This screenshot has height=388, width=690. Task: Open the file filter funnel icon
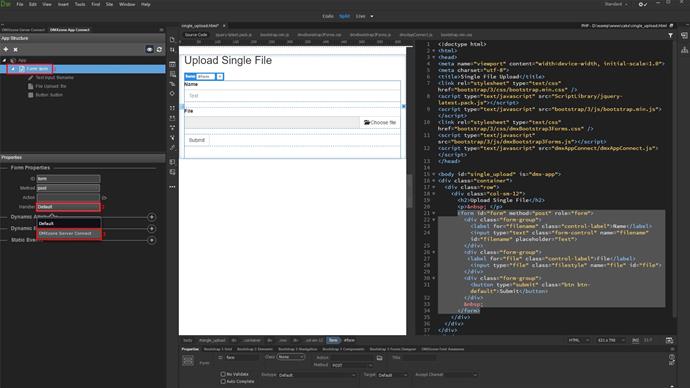coord(670,35)
